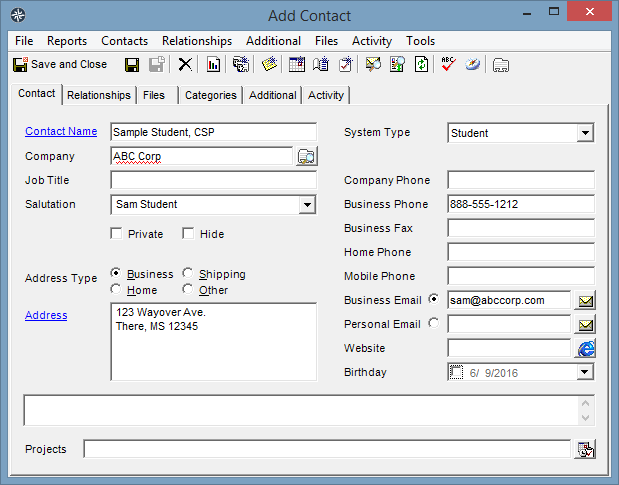Select the Business address type
This screenshot has width=619, height=485.
point(116,273)
